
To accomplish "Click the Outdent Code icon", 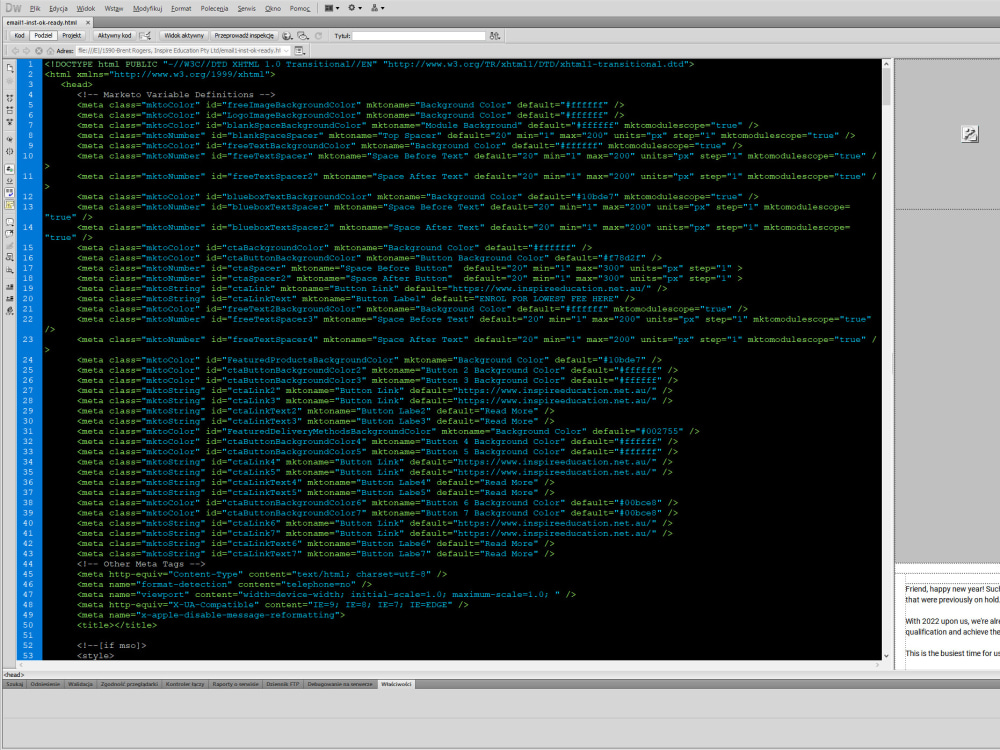I will pos(10,298).
